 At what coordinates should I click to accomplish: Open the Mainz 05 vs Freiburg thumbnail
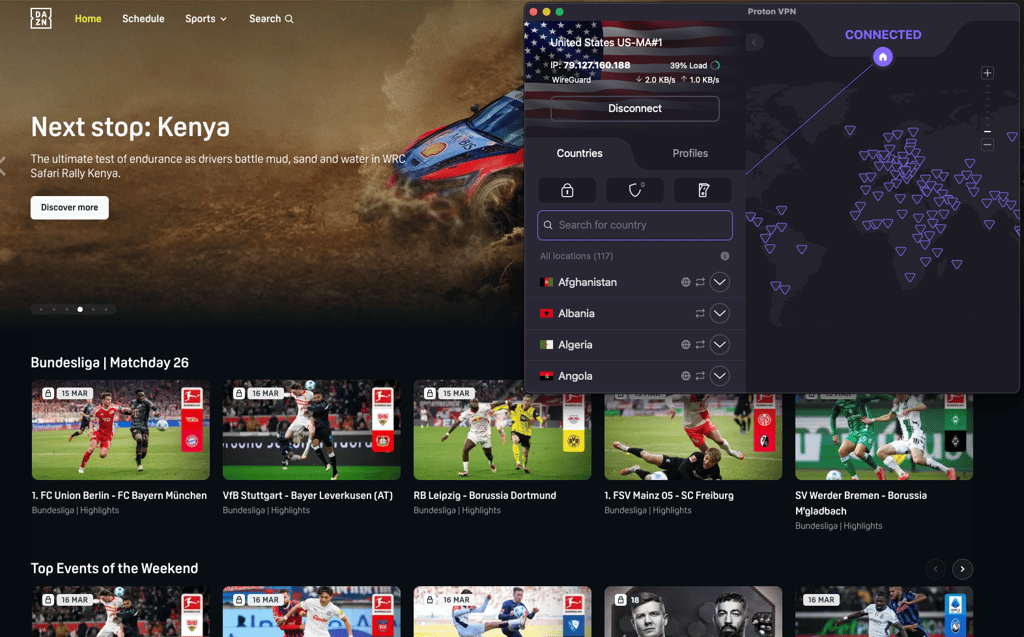(693, 436)
